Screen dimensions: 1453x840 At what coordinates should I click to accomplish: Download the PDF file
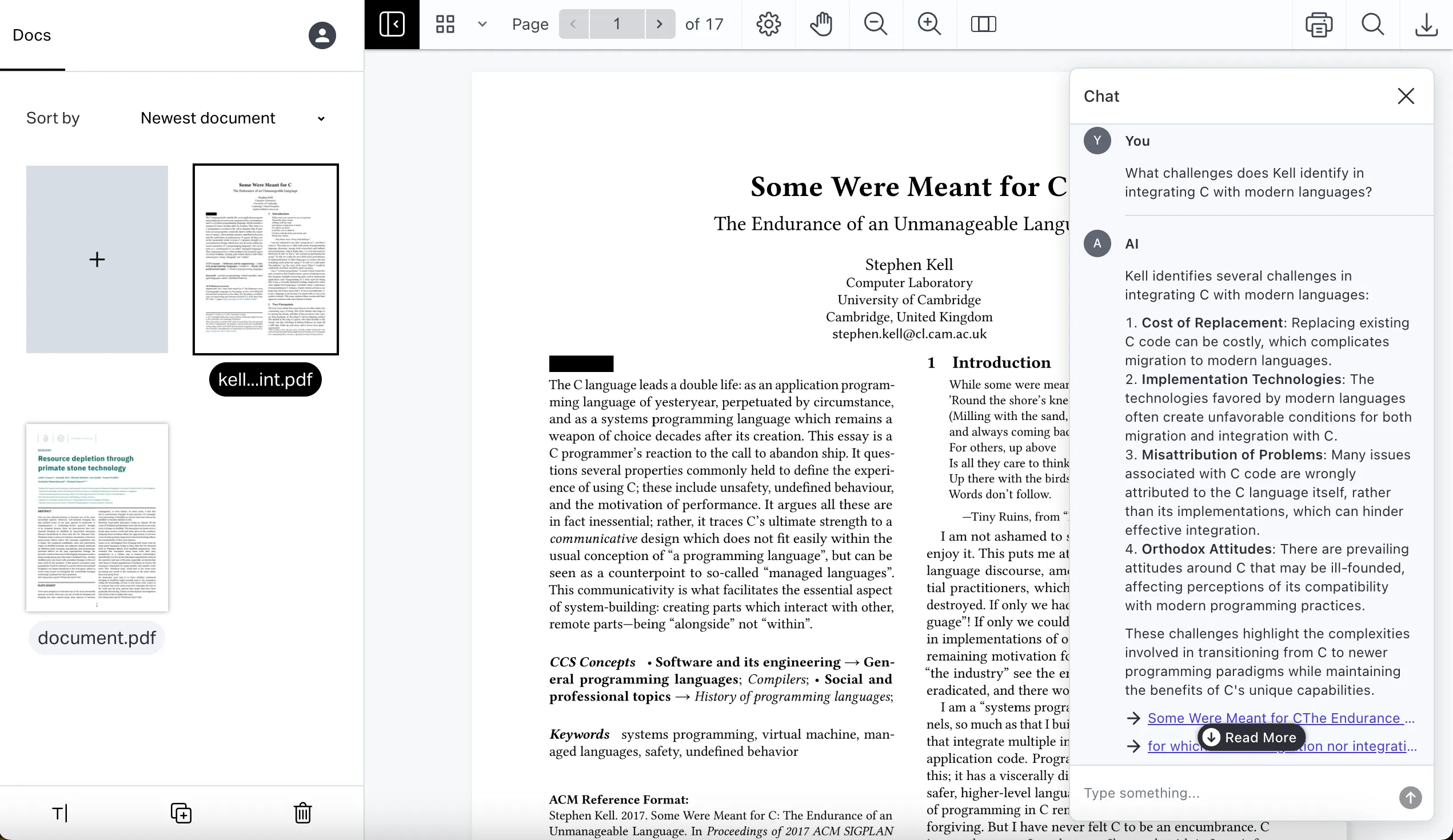point(1426,24)
